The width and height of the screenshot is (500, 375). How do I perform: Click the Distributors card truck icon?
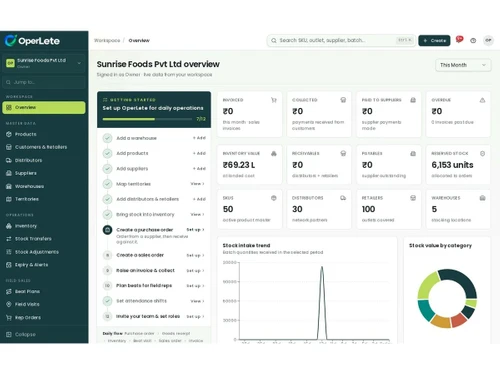pos(343,198)
